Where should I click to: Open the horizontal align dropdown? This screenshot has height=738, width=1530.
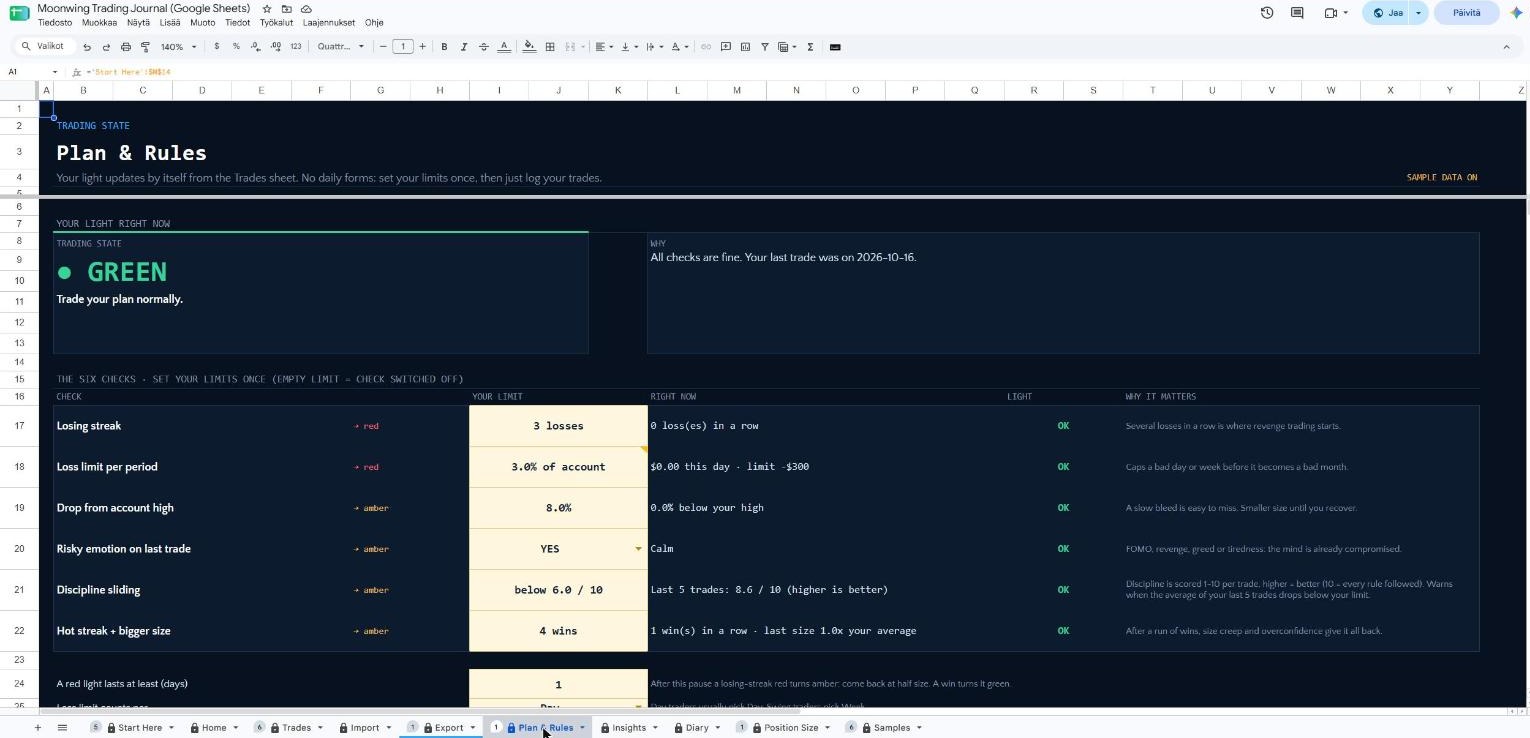tap(604, 47)
